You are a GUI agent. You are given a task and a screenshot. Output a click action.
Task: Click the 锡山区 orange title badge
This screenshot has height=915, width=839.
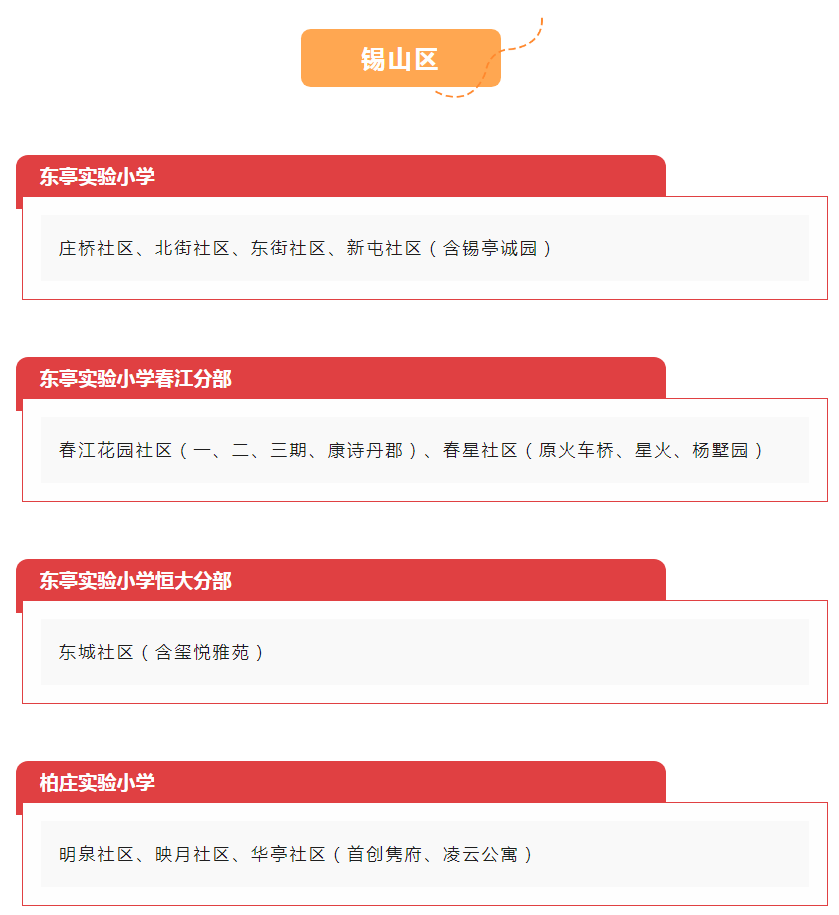400,58
